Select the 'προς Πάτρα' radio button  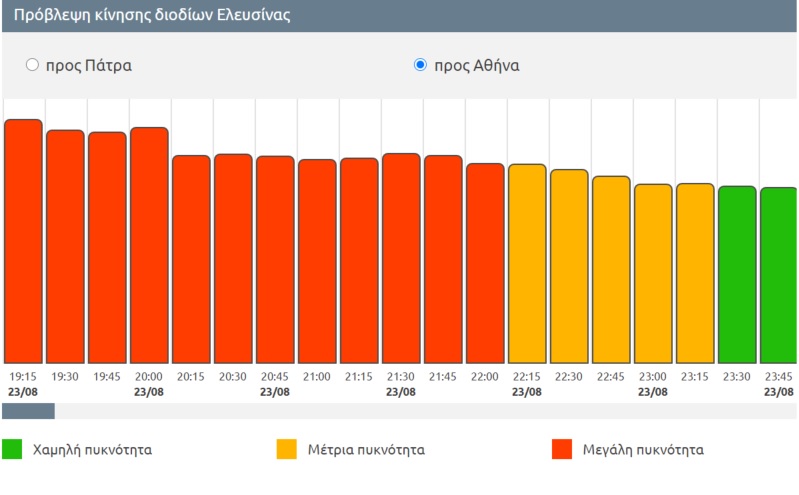(x=32, y=65)
